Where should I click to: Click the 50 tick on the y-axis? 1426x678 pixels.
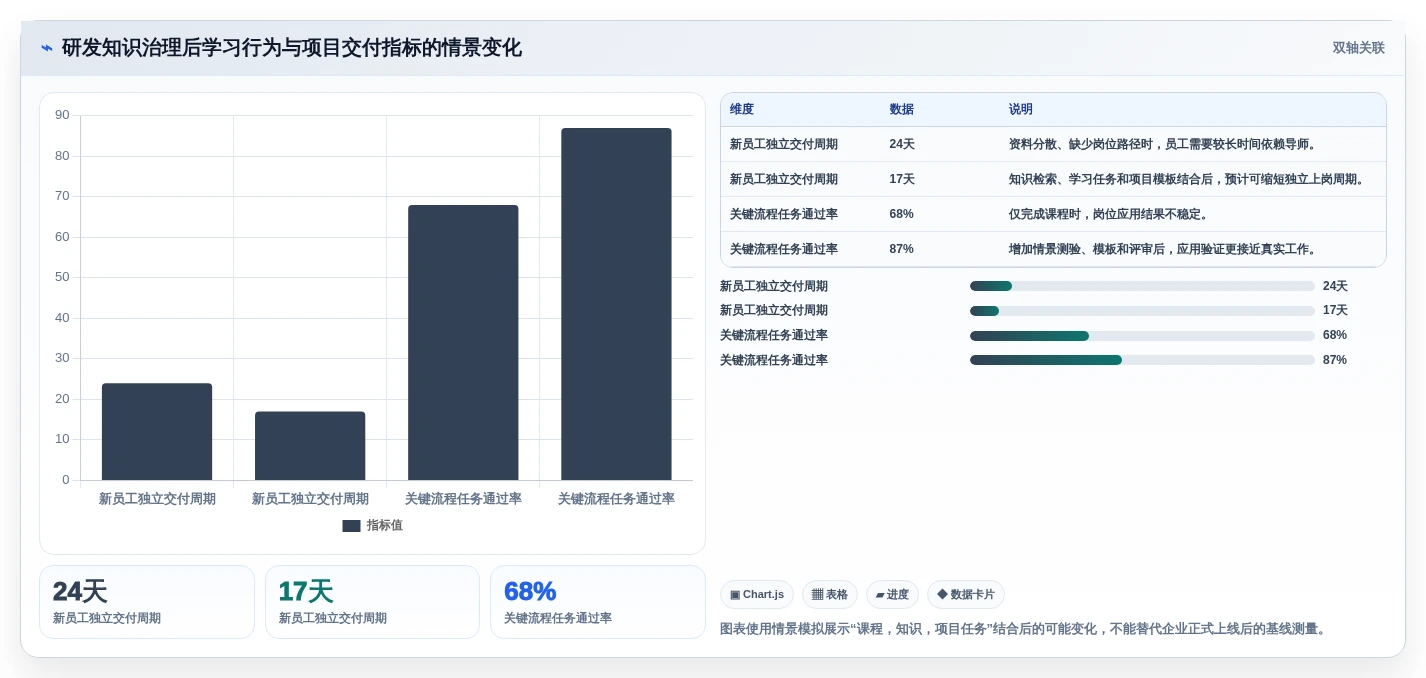(x=63, y=277)
